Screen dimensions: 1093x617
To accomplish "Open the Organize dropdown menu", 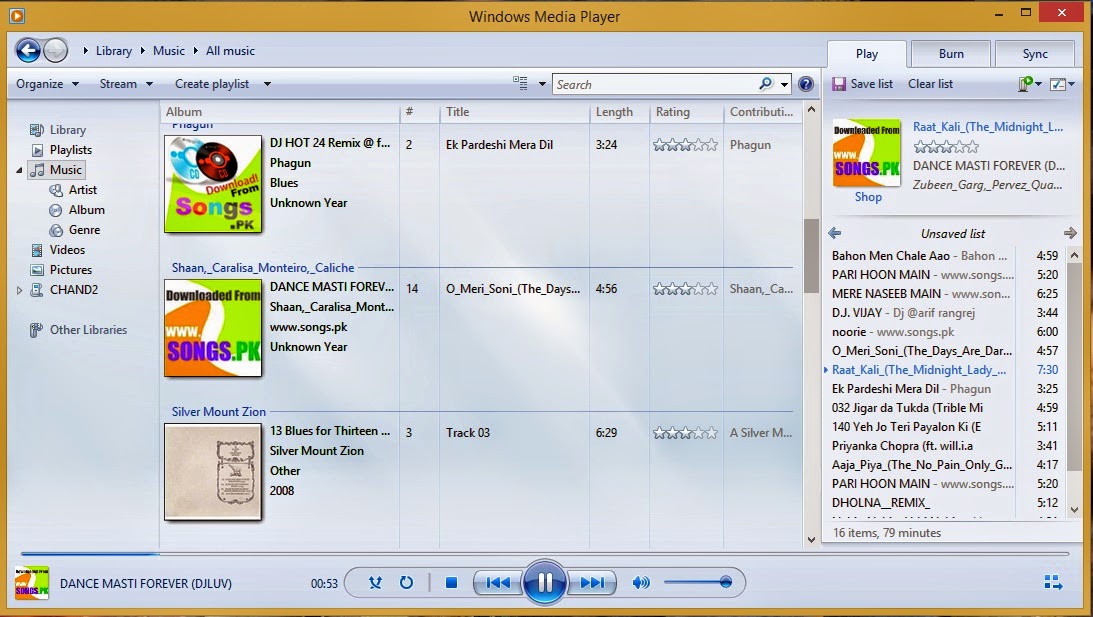I will [x=47, y=84].
